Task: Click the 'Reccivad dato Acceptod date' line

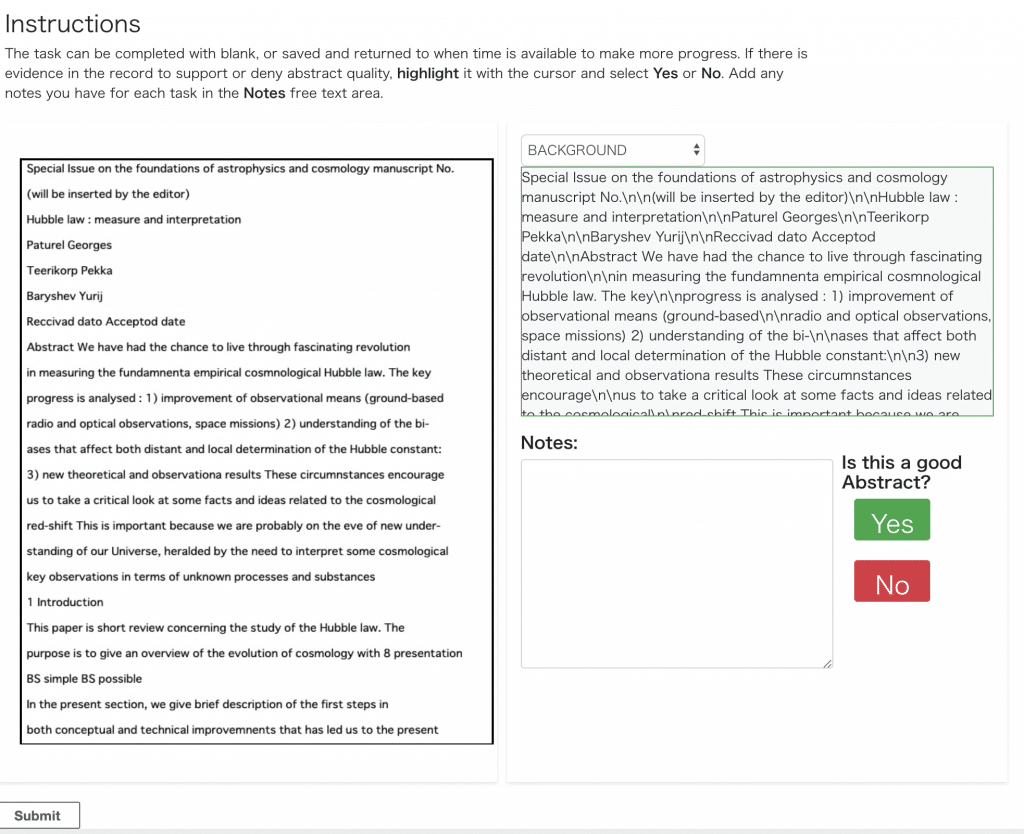Action: (x=106, y=321)
